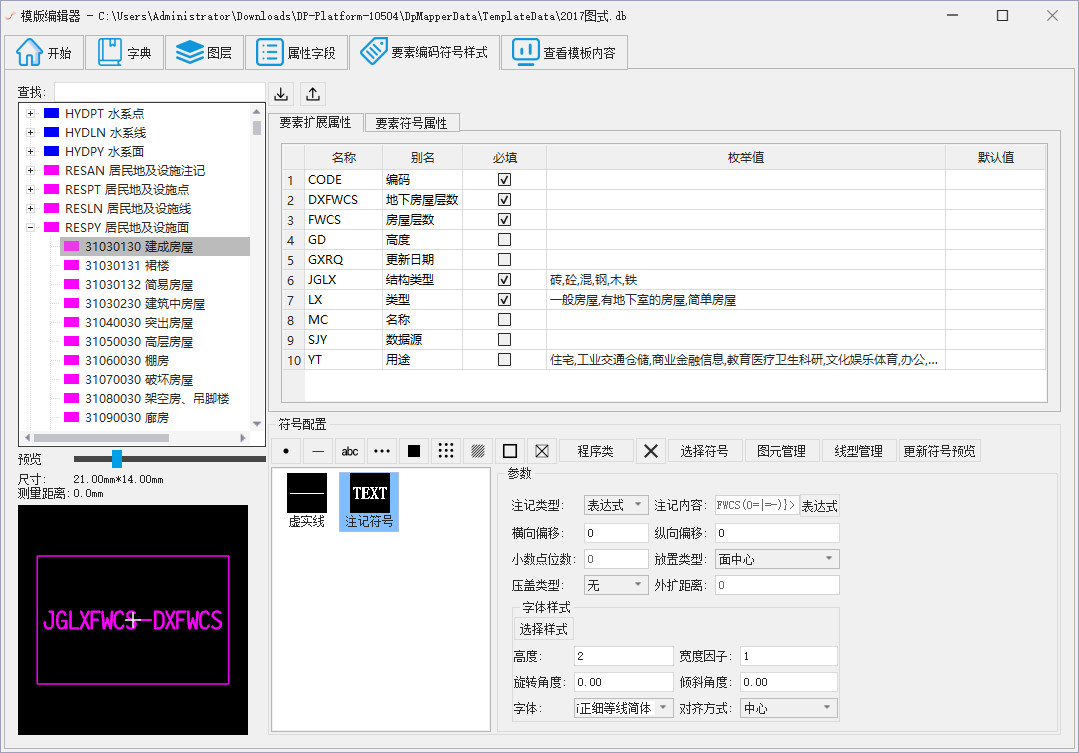Viewport: 1079px width, 753px height.
Task: Toggle the required checkbox for MC row
Action: pos(504,319)
